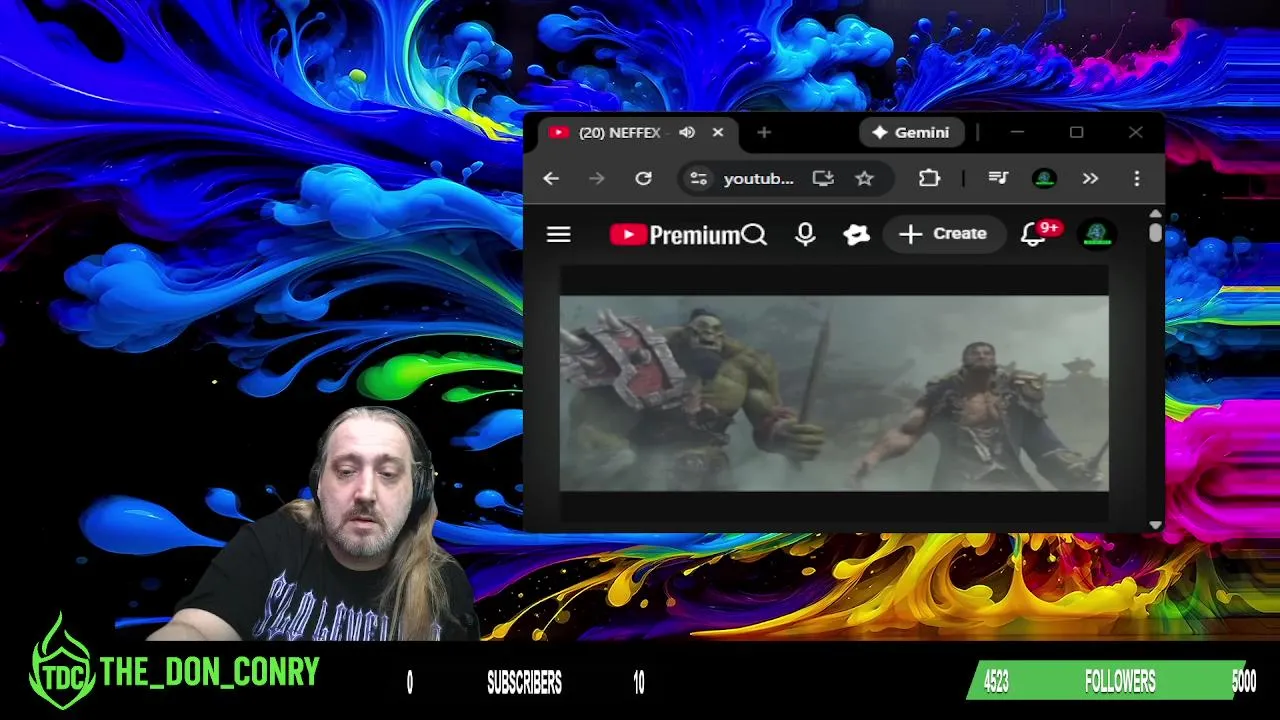Open the YouTube hamburger guide menu
This screenshot has width=1280, height=720.
(559, 234)
